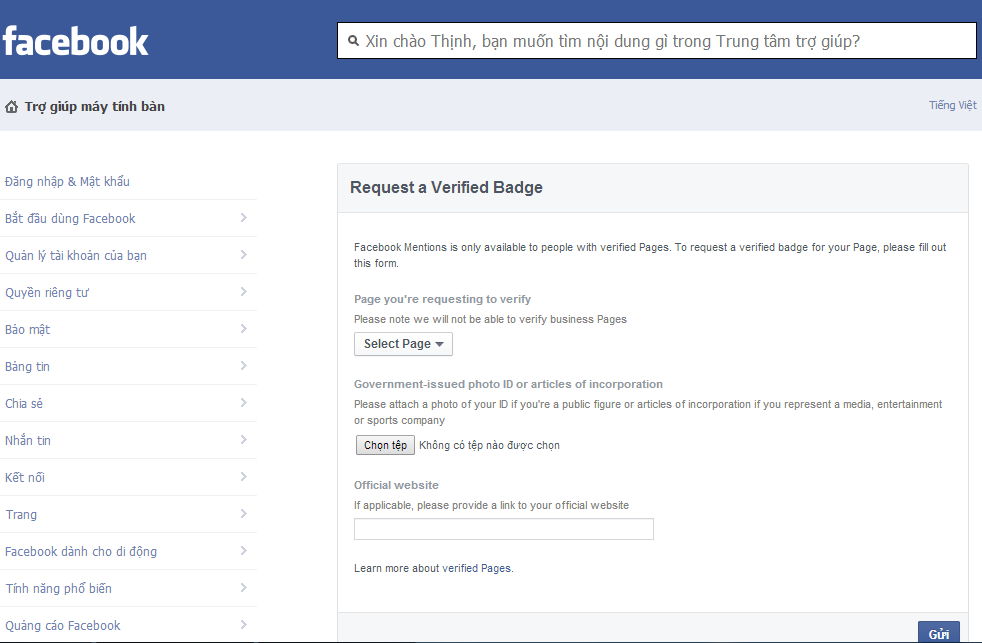Click the search magnifier icon
Viewport: 982px width, 643px height.
tap(353, 41)
